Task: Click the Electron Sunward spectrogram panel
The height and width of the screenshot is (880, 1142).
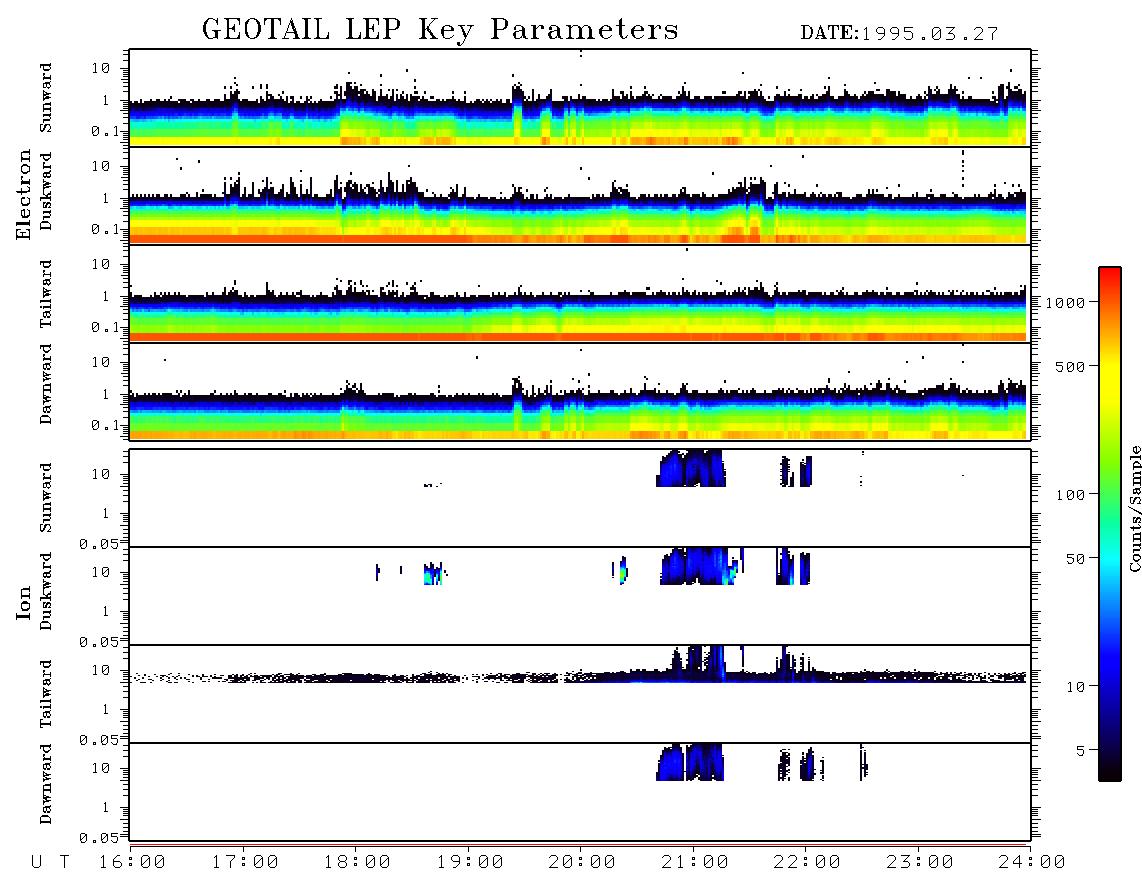Action: coord(580,98)
